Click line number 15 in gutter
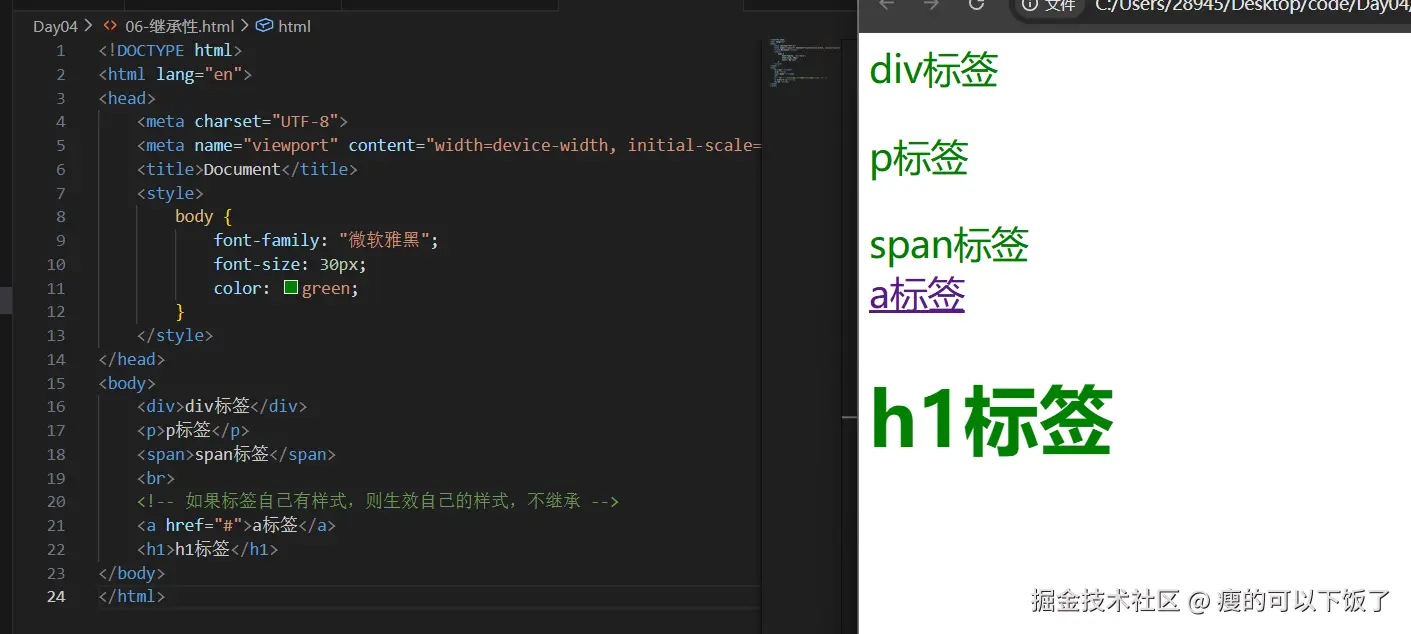This screenshot has height=634, width=1411. click(x=56, y=383)
